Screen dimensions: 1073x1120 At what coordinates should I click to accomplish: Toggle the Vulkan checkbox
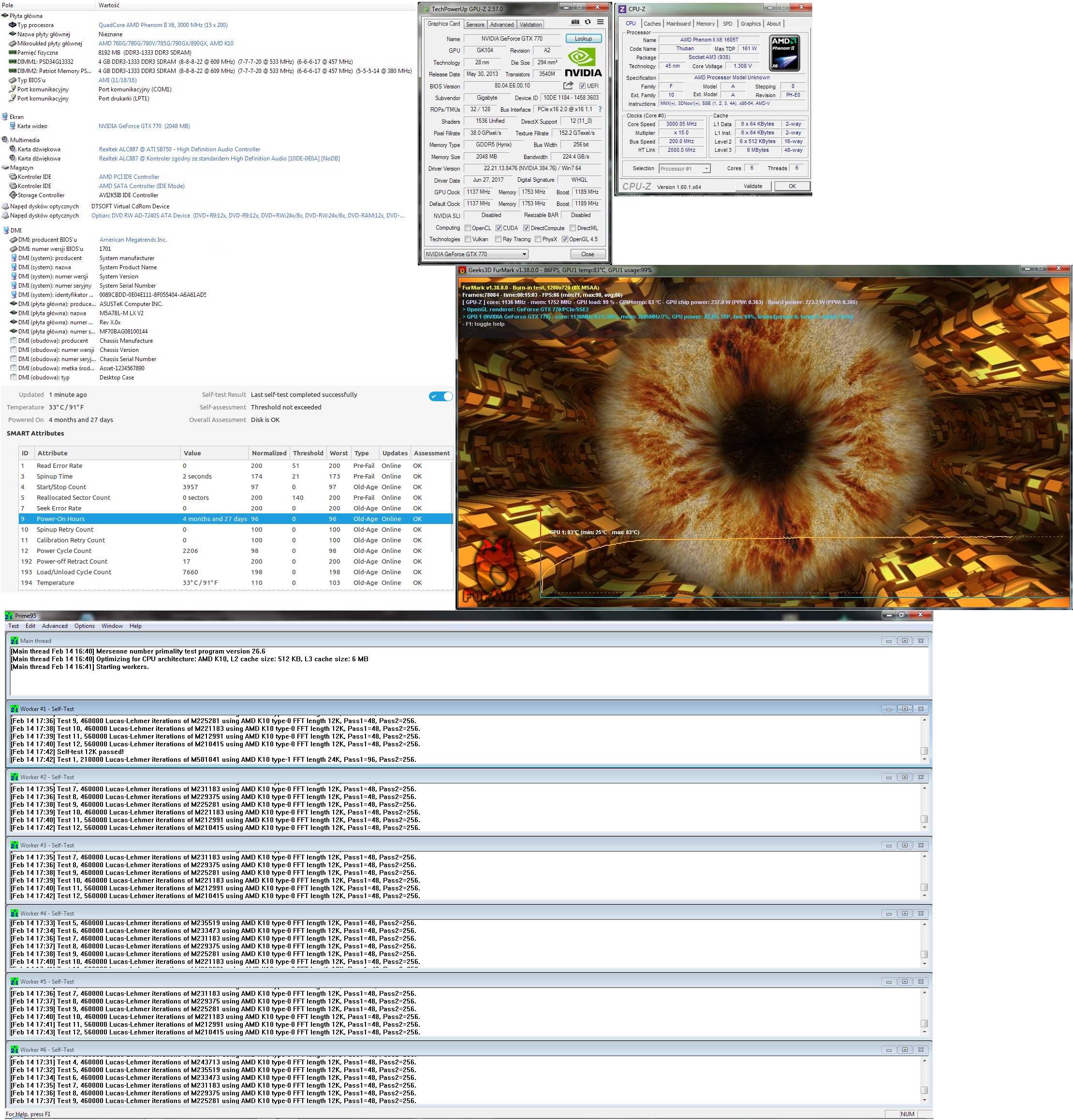pyautogui.click(x=468, y=239)
